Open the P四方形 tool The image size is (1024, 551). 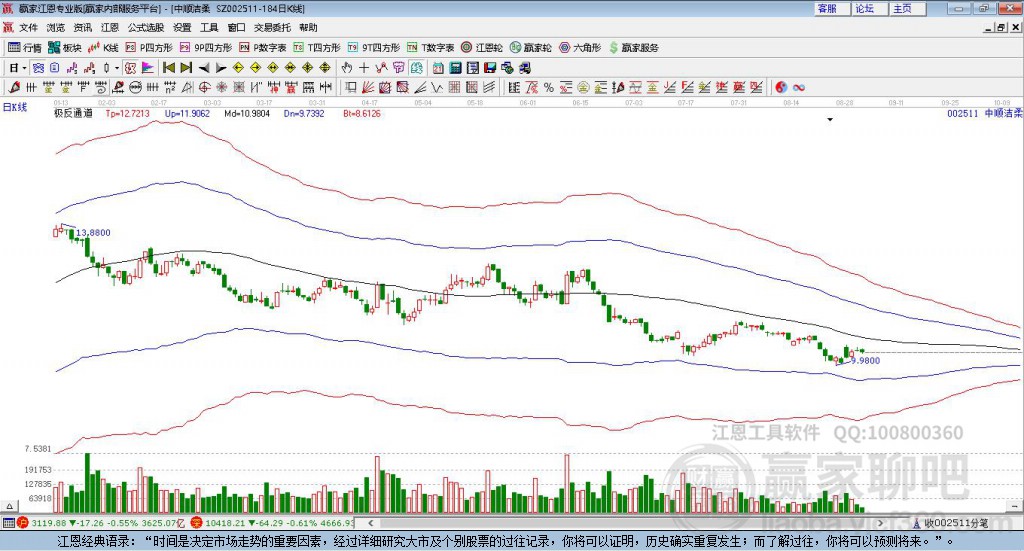[149, 48]
